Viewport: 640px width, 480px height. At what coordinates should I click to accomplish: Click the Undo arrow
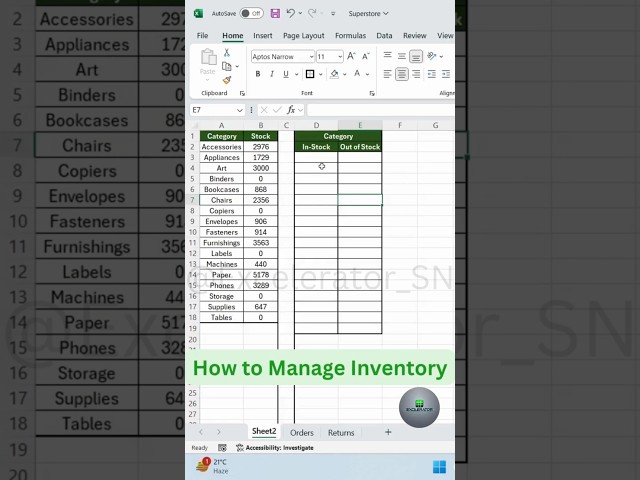290,13
